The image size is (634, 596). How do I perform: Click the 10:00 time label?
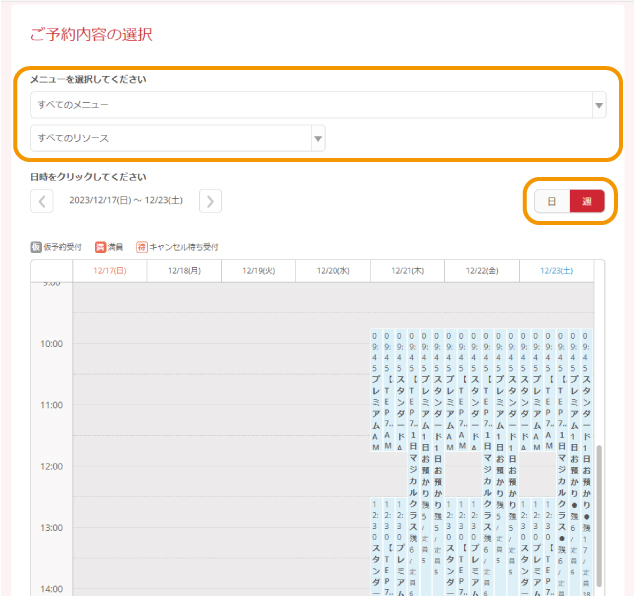pos(51,344)
